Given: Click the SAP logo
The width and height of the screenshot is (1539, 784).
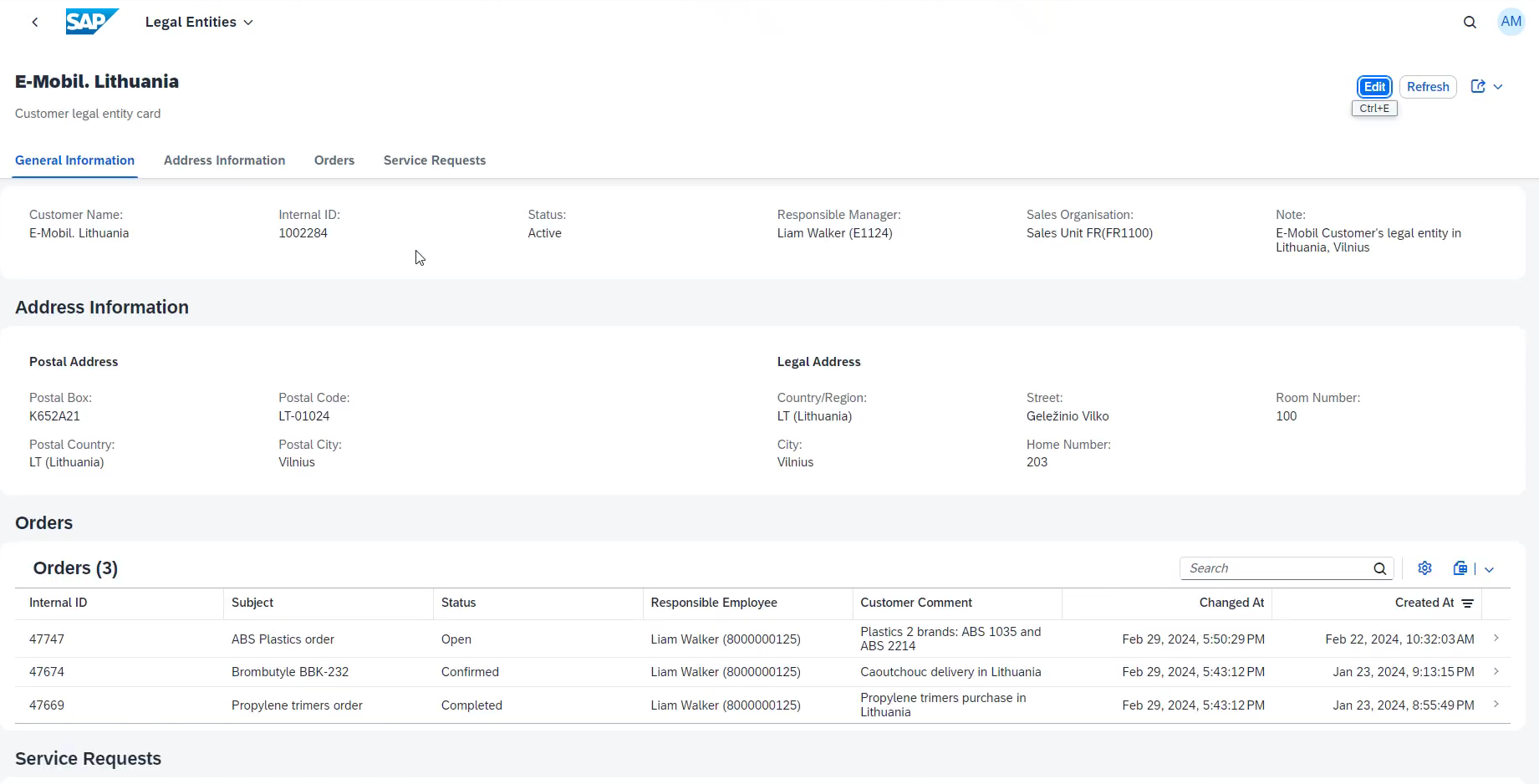Looking at the screenshot, I should (x=92, y=22).
